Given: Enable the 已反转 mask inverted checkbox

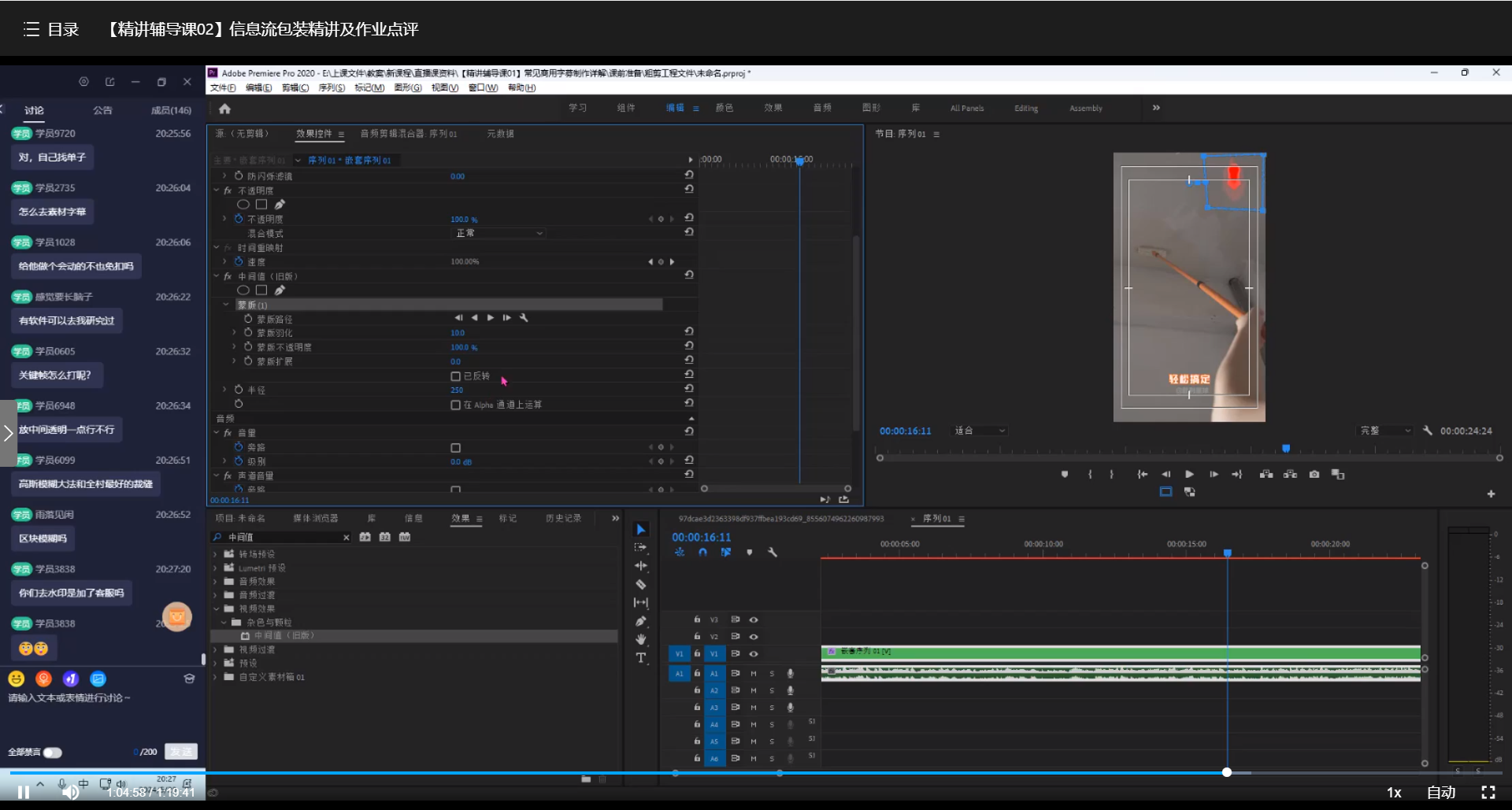Looking at the screenshot, I should [x=455, y=376].
